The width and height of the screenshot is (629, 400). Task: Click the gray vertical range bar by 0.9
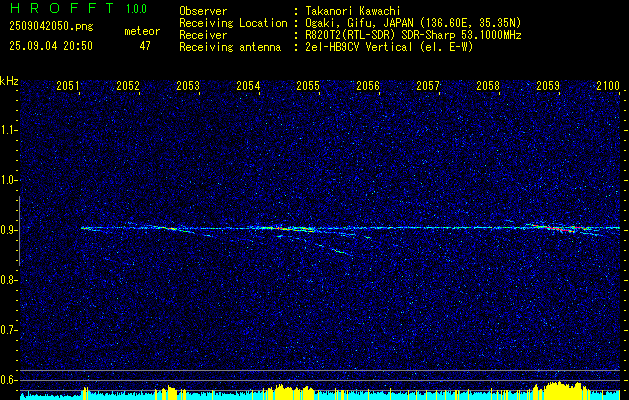point(19,231)
